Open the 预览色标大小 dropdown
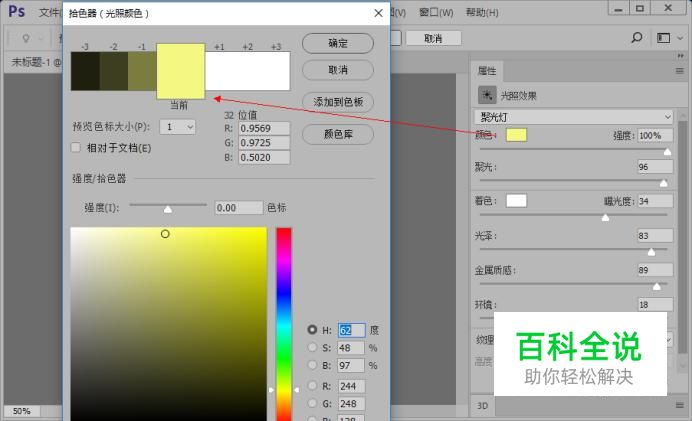The width and height of the screenshot is (692, 421). [x=177, y=127]
